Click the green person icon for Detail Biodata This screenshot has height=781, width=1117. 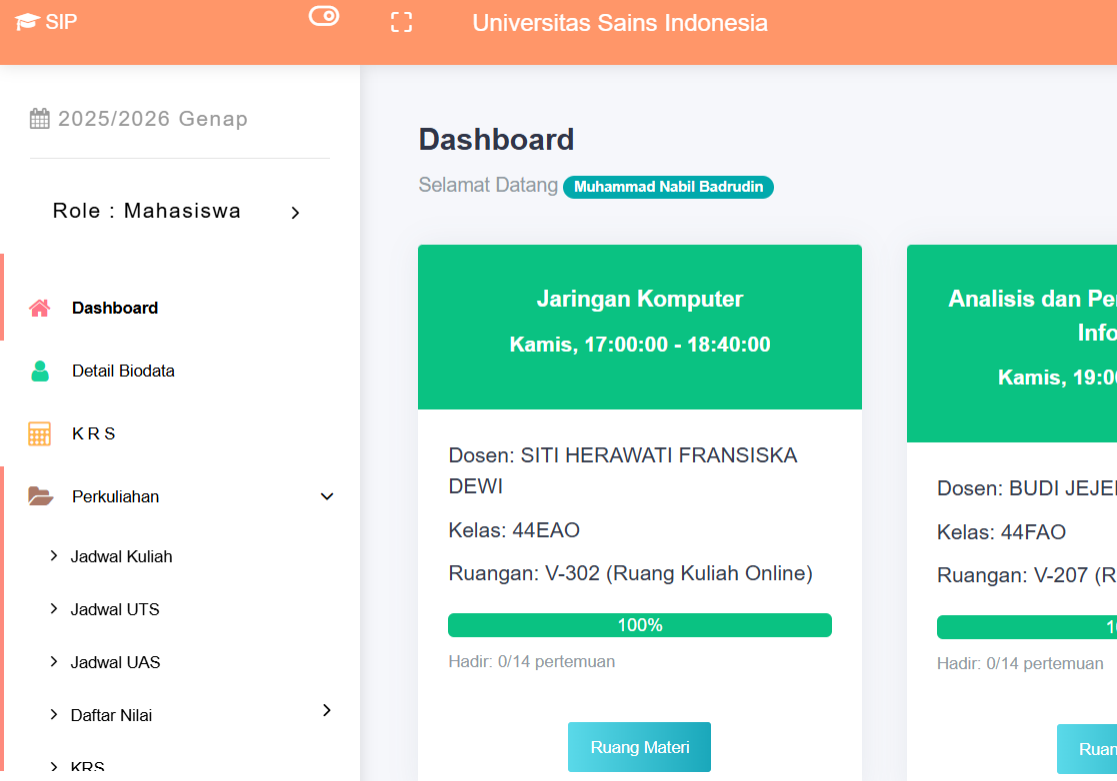pos(40,371)
